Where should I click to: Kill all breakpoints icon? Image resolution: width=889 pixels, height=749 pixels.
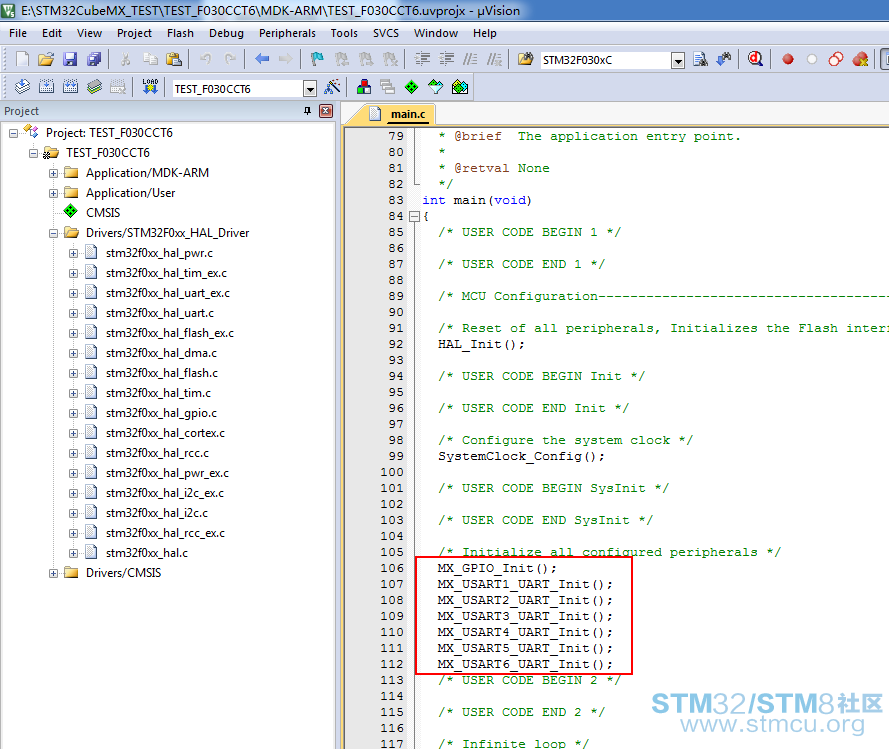(860, 59)
